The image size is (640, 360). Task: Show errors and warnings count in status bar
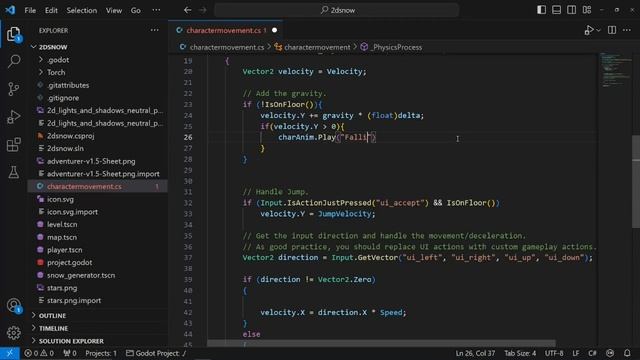pyautogui.click(x=39, y=353)
